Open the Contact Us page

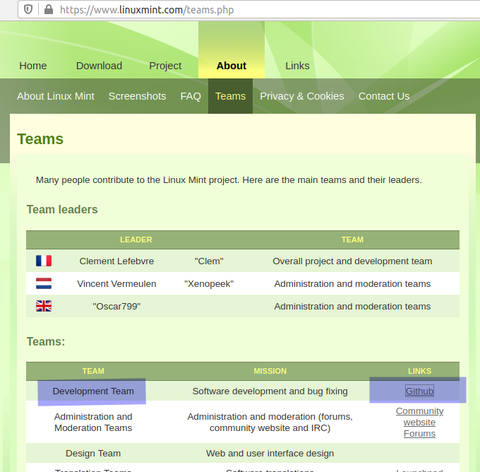(x=384, y=96)
